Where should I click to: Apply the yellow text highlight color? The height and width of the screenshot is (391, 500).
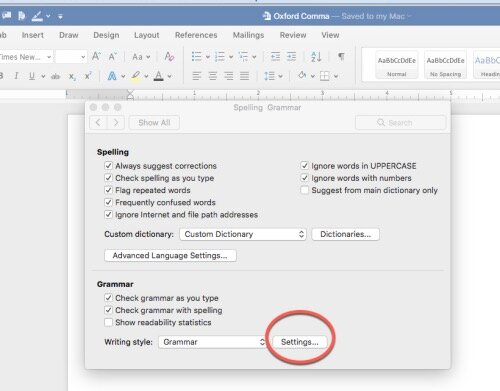[x=135, y=76]
